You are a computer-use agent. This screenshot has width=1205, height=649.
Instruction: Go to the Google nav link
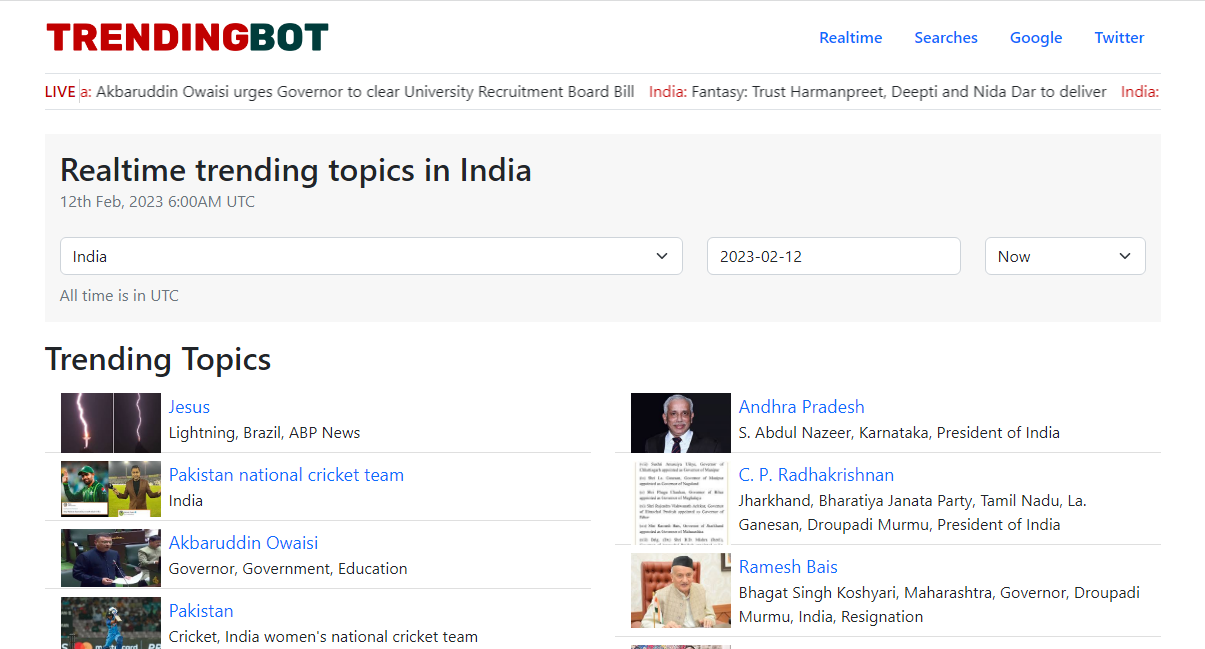pyautogui.click(x=1036, y=38)
